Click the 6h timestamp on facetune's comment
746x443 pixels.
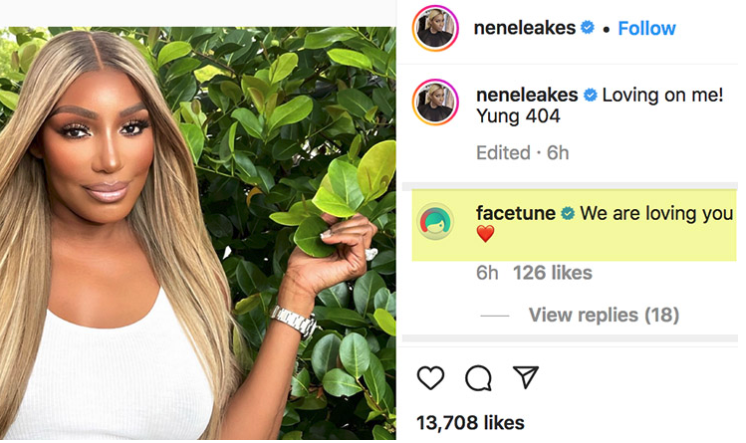487,273
